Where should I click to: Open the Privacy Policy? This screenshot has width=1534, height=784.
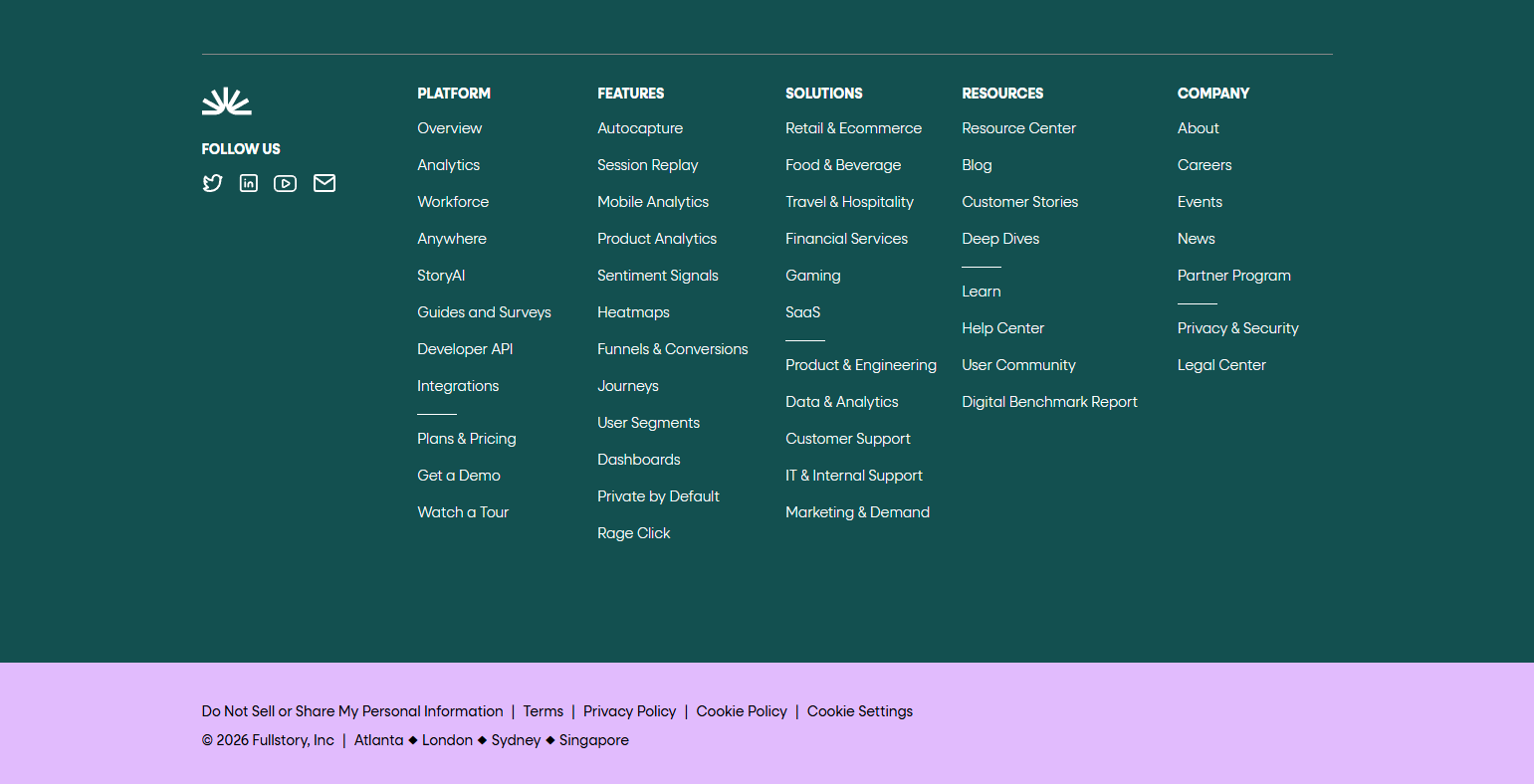tap(629, 711)
